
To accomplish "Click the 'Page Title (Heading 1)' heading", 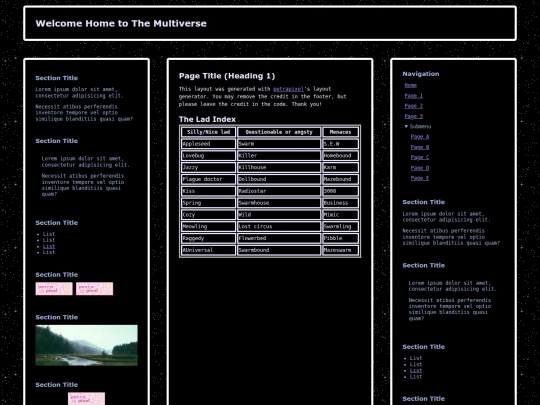I will coord(227,76).
